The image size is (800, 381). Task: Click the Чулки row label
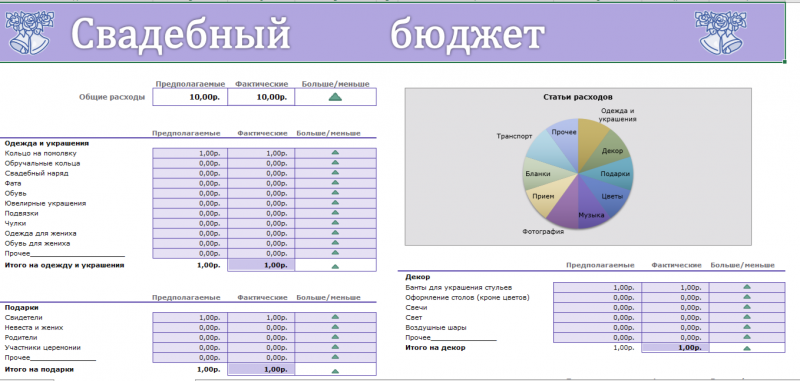click(15, 223)
